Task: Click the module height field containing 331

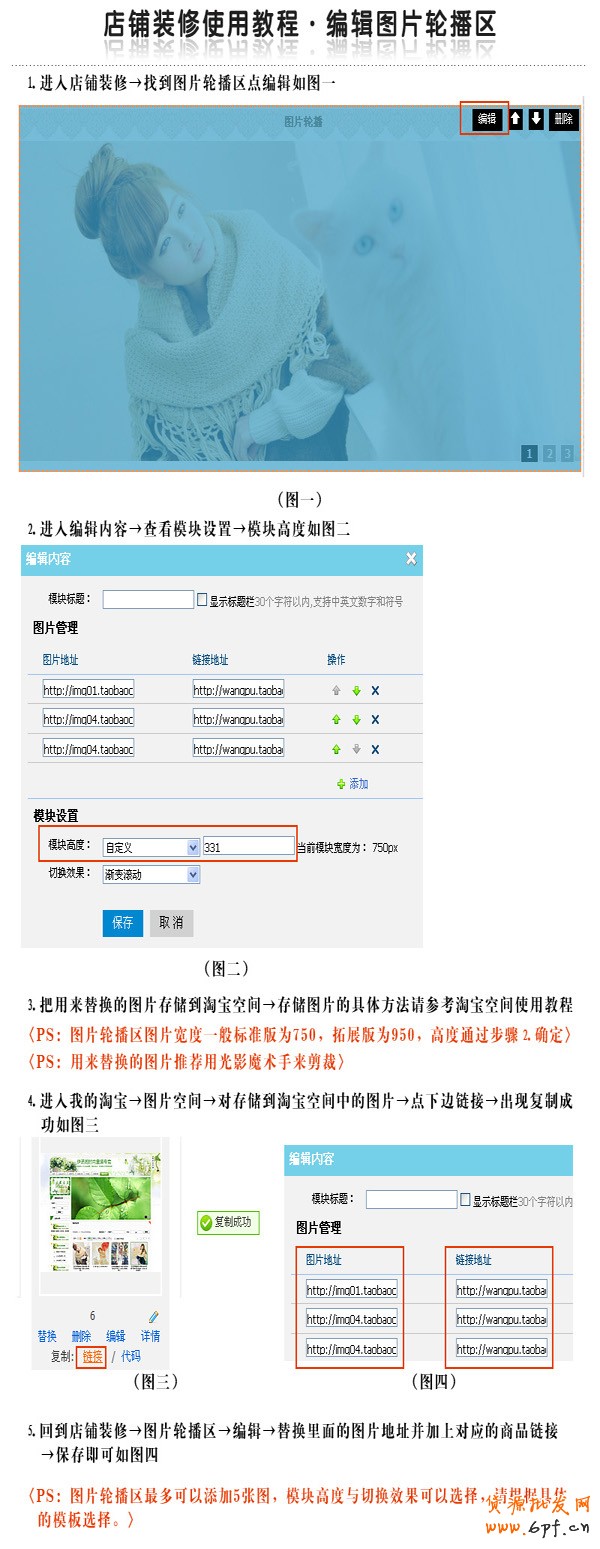Action: point(248,847)
